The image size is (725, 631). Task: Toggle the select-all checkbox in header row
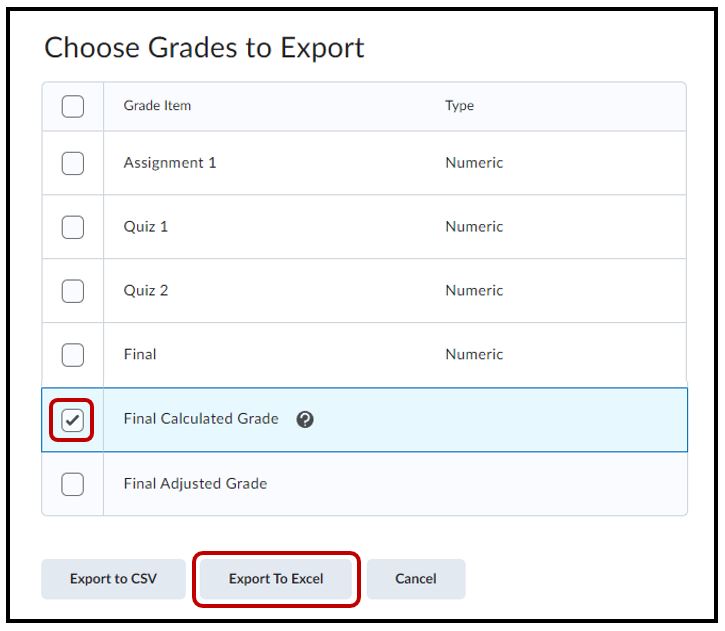[73, 106]
